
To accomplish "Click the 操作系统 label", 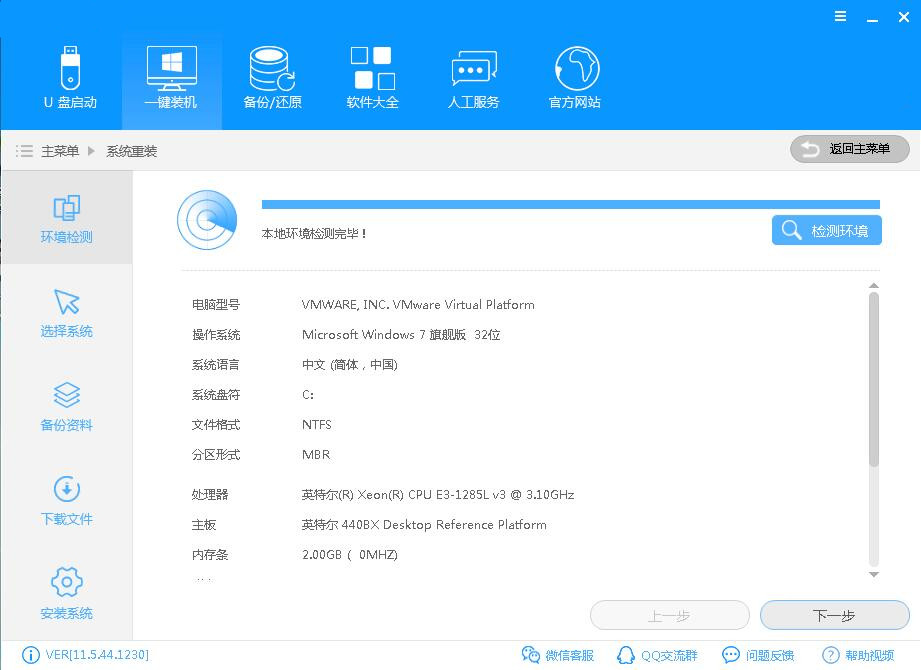I will (216, 335).
